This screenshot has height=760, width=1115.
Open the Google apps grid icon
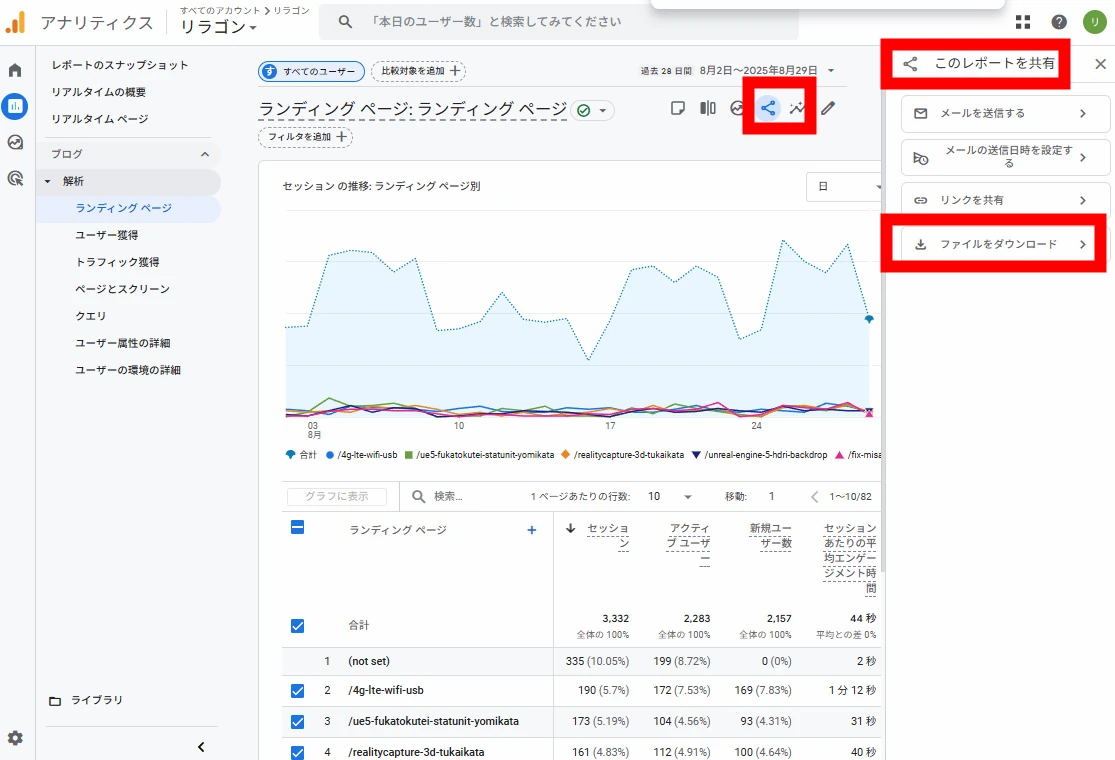coord(1023,22)
